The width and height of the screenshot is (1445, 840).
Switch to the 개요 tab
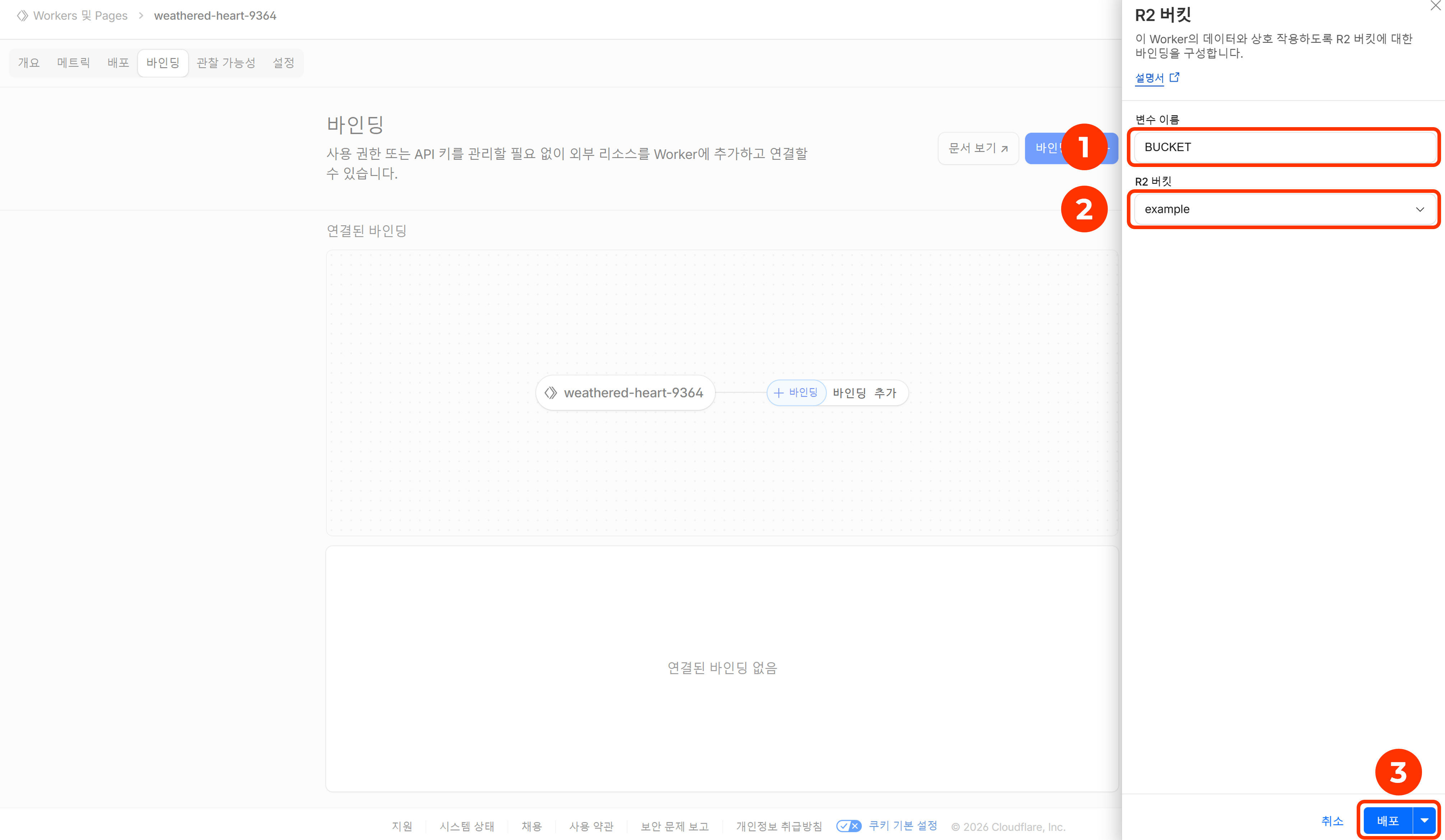(x=29, y=62)
